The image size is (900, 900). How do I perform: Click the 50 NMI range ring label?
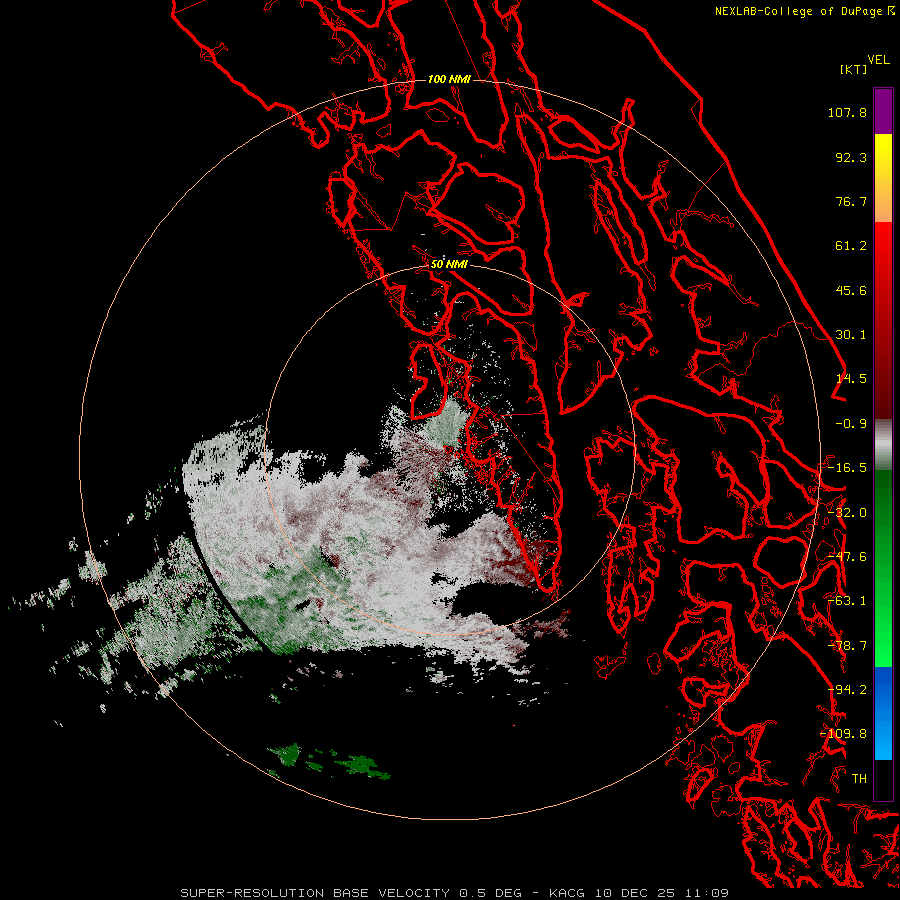[449, 264]
